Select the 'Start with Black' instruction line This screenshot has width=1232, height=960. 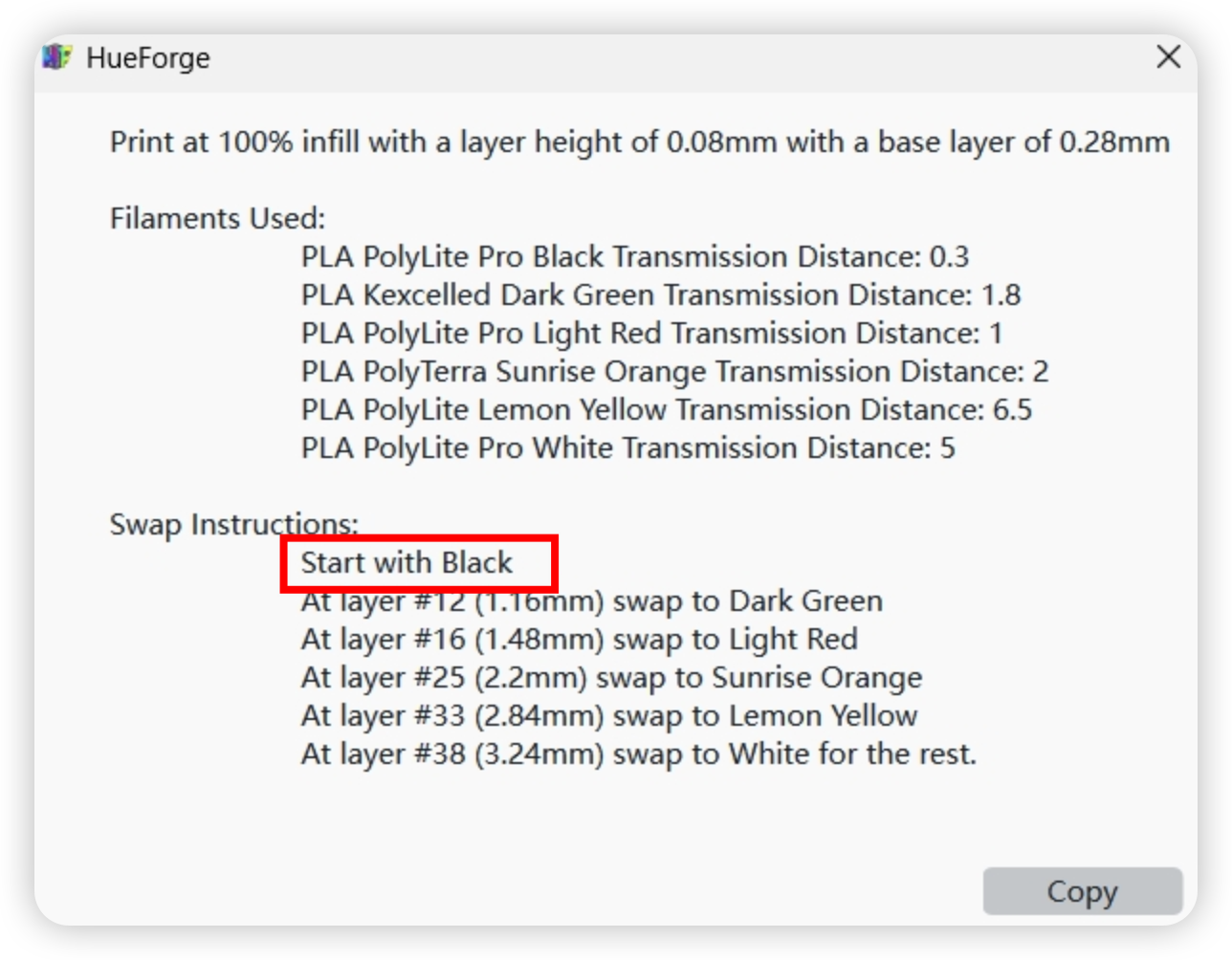pos(407,562)
